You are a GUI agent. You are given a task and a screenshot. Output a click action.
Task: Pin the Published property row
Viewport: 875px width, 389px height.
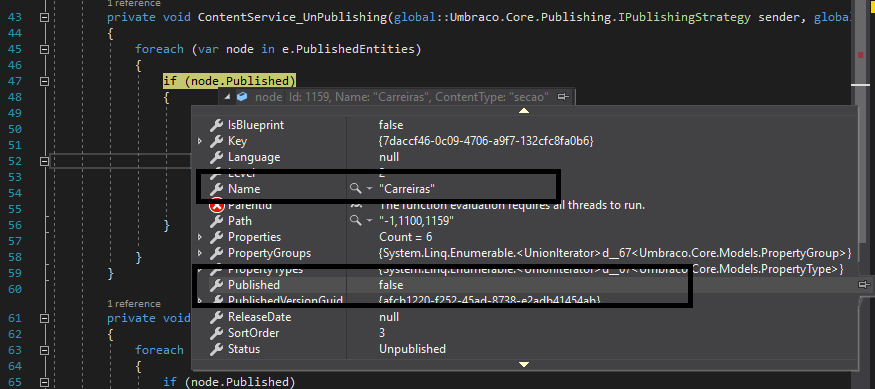click(864, 285)
